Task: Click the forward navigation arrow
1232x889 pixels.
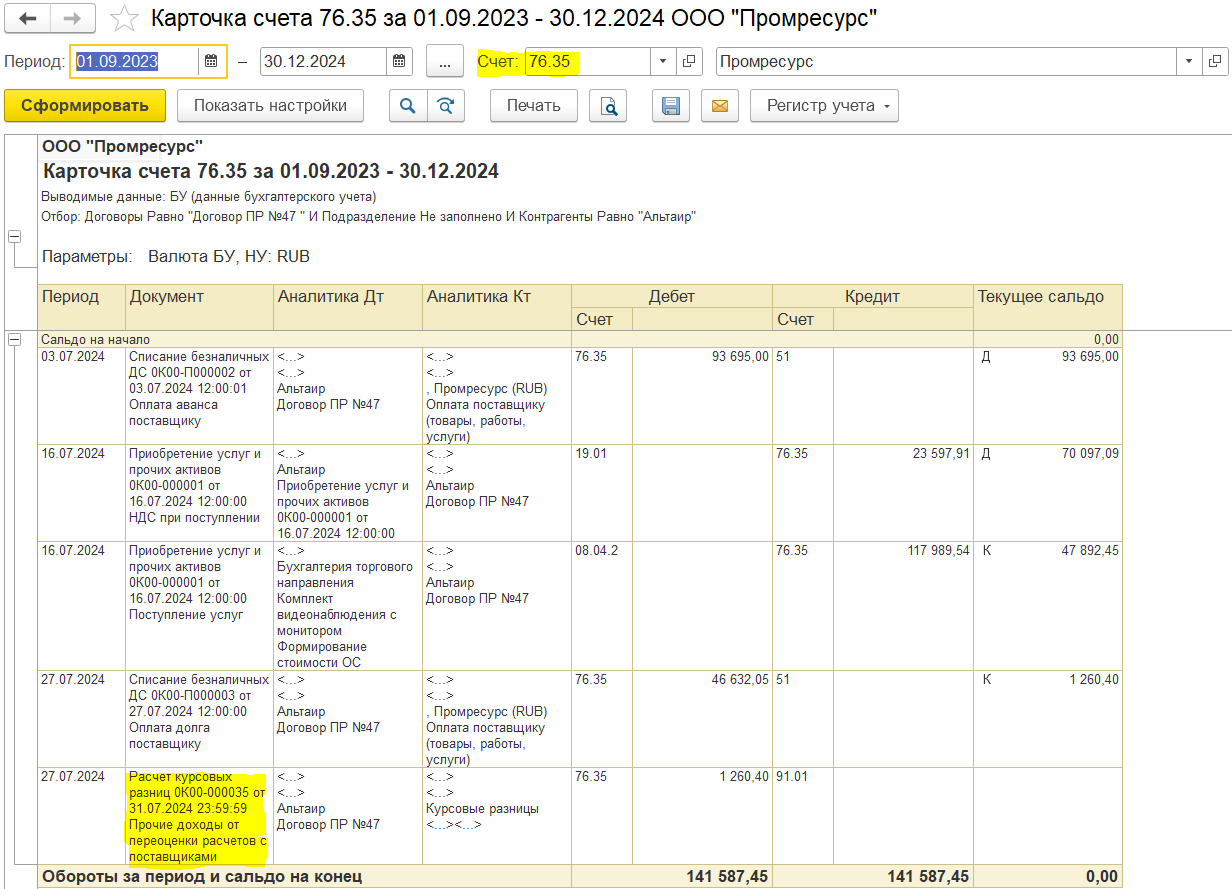Action: point(72,19)
